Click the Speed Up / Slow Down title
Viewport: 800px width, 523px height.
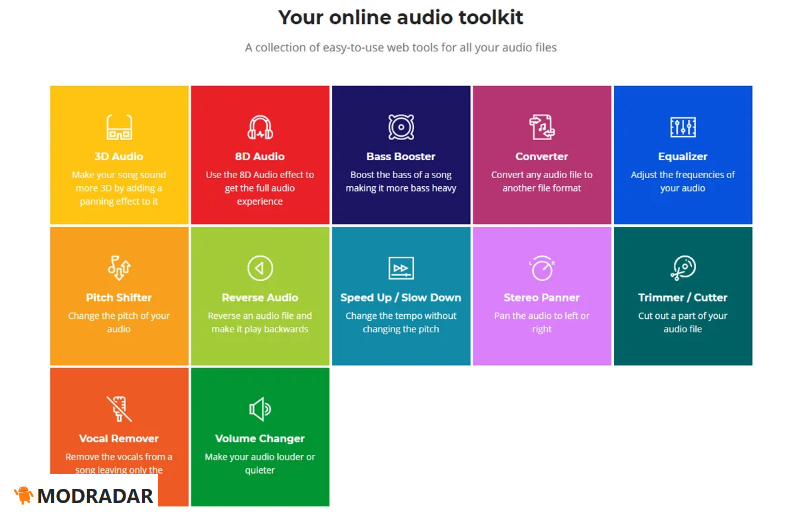pyautogui.click(x=401, y=298)
